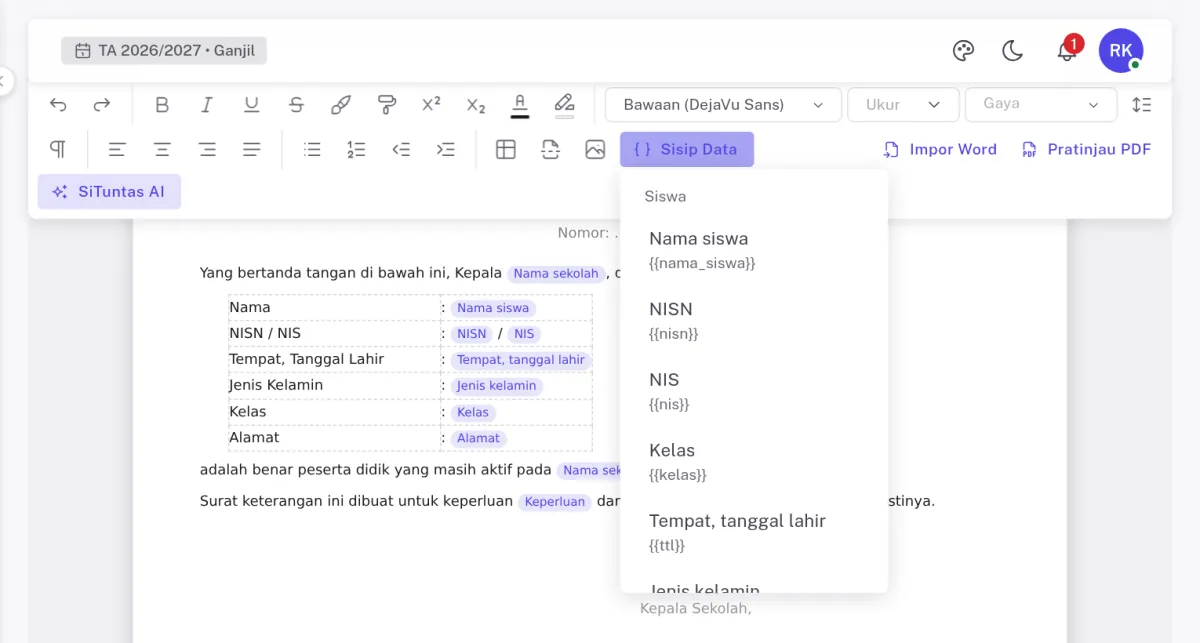Switch to dark mode
The height and width of the screenshot is (643, 1200).
point(1013,51)
